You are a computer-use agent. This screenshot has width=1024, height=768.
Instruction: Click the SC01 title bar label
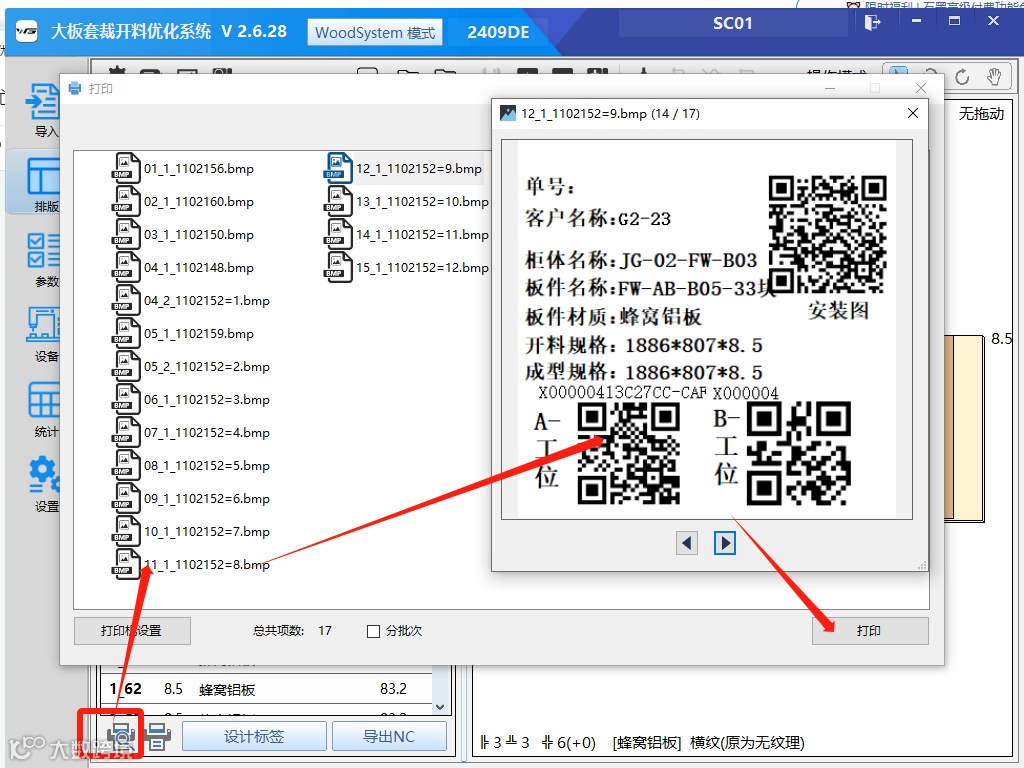[733, 24]
